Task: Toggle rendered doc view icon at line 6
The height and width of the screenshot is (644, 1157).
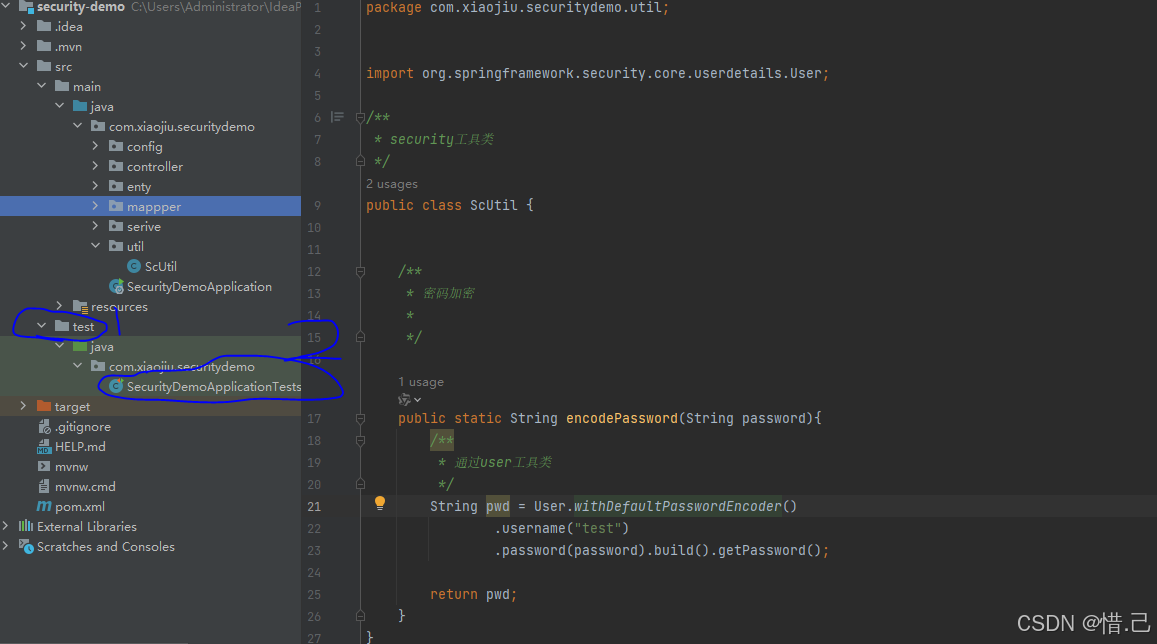Action: [x=337, y=117]
